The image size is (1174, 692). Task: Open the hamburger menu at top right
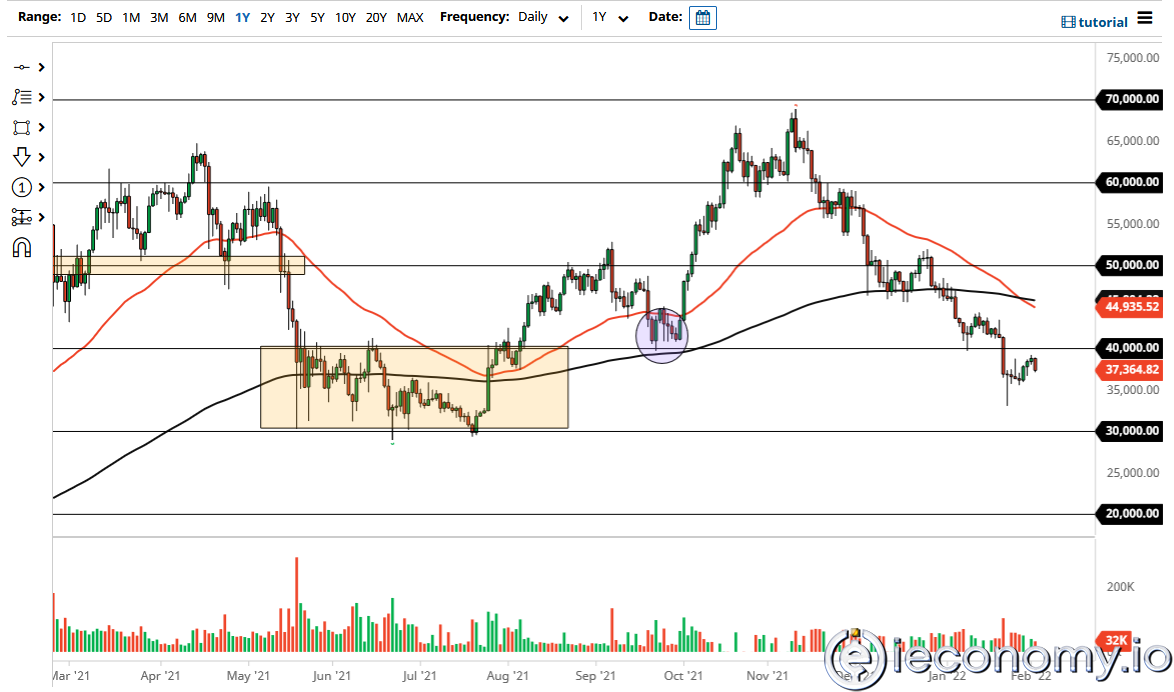tap(1145, 21)
